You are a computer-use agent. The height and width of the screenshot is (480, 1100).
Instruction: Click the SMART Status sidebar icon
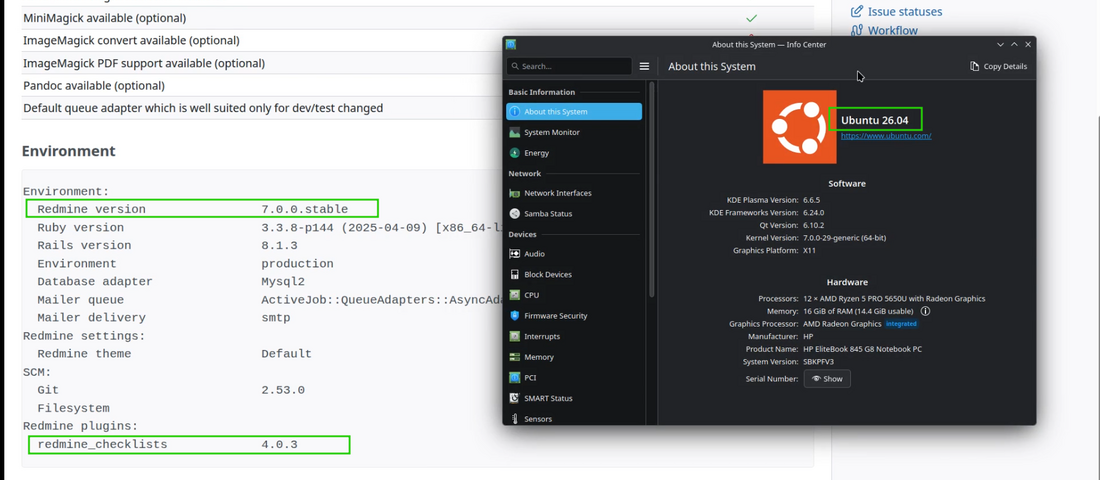pos(515,399)
